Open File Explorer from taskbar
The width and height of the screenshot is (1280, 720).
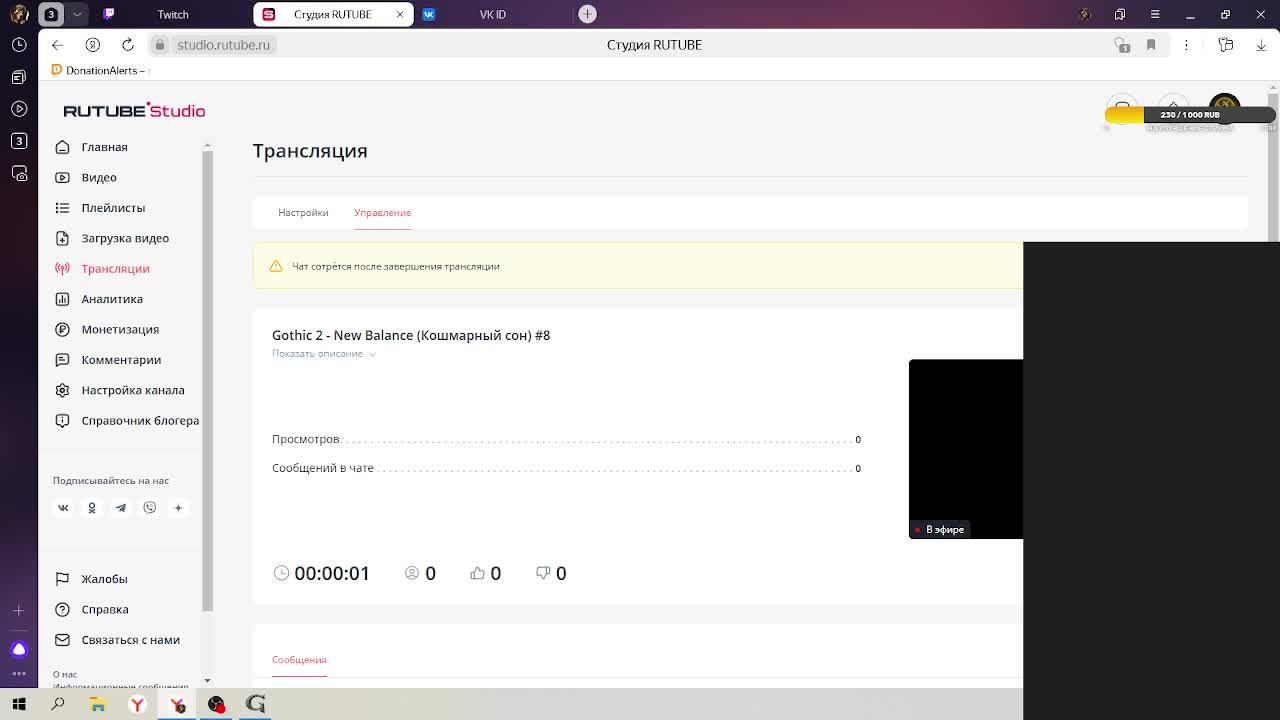(x=98, y=704)
